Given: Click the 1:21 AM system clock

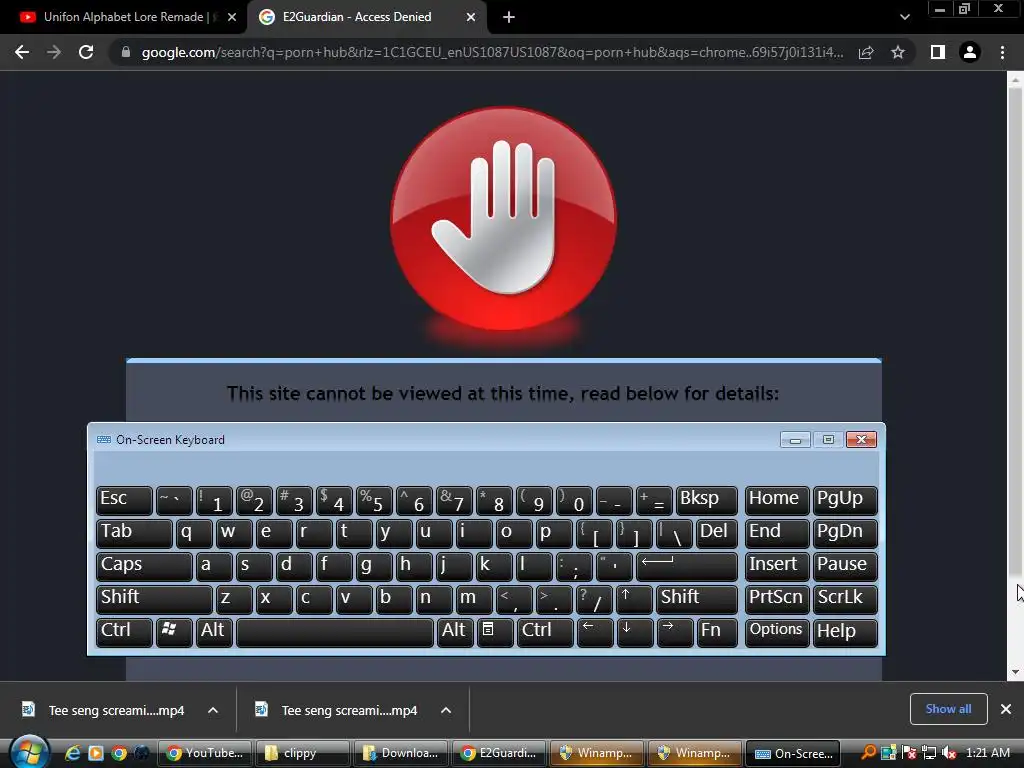Looking at the screenshot, I should click(987, 753).
